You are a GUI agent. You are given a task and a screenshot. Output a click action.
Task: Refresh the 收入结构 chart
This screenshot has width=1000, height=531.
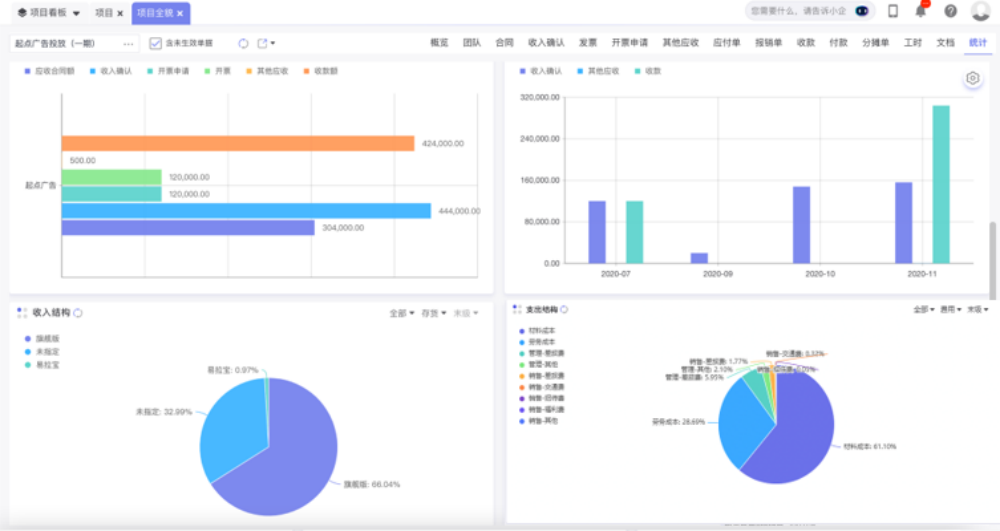78,313
